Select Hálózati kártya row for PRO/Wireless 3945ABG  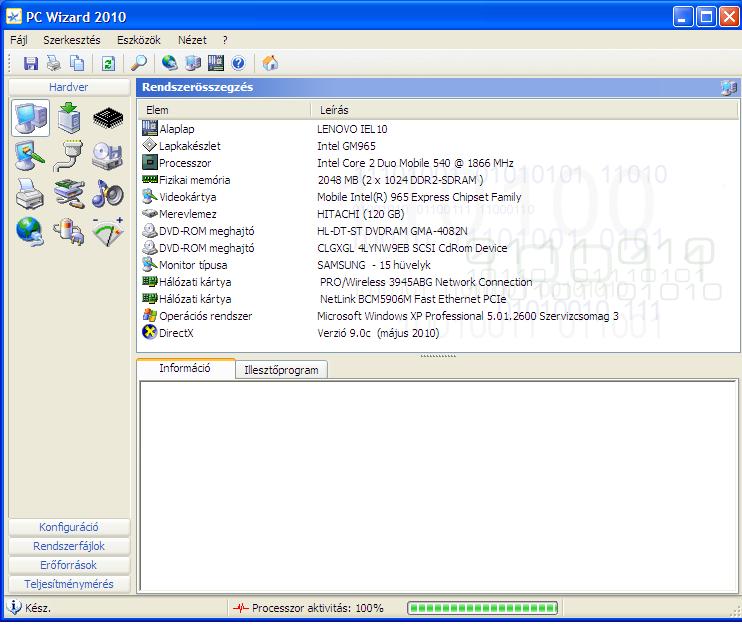tap(438, 282)
